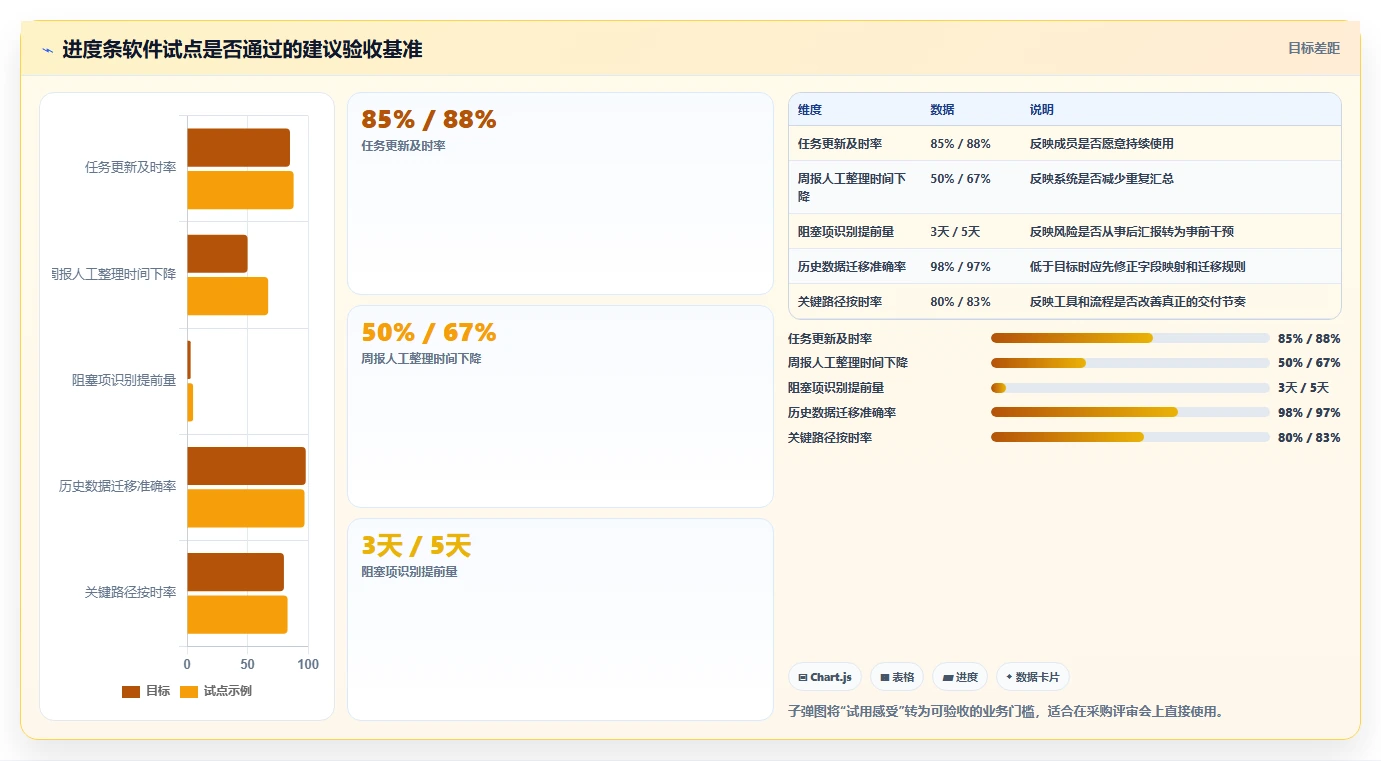The height and width of the screenshot is (761, 1381).
Task: Click table data cell 80% / 83%
Action: click(960, 302)
